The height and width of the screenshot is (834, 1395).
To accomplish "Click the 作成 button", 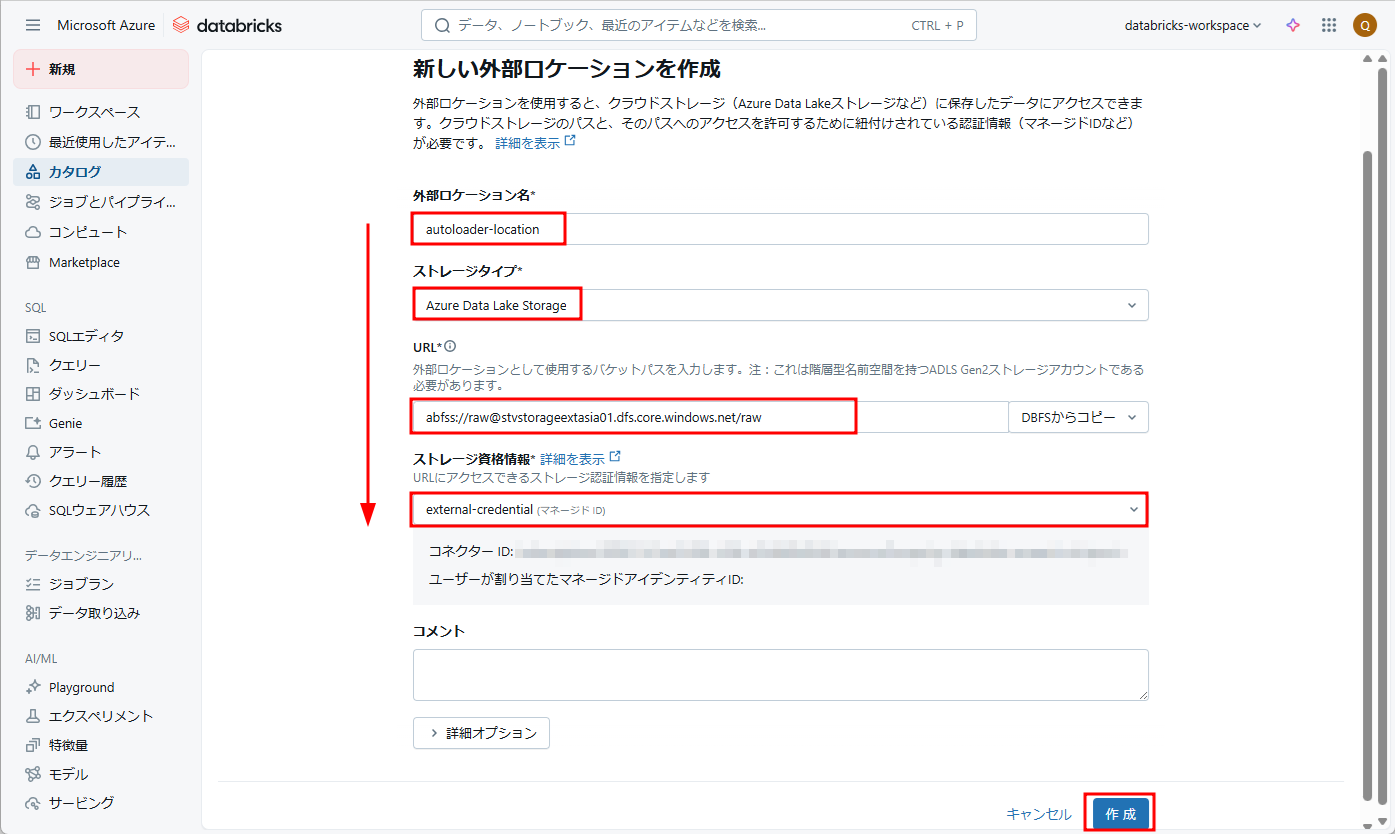I will pyautogui.click(x=1120, y=814).
